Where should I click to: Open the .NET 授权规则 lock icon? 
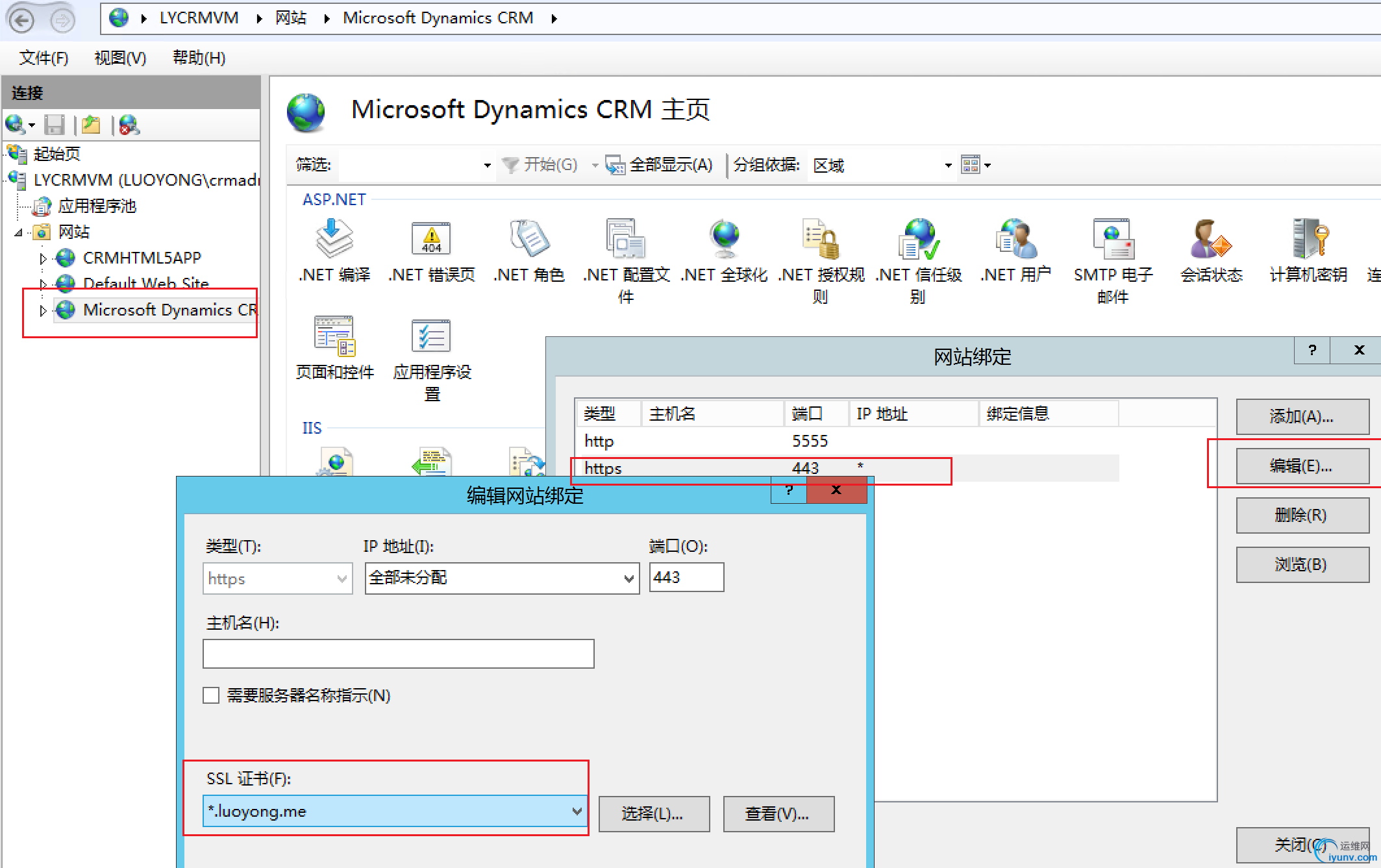[x=821, y=239]
